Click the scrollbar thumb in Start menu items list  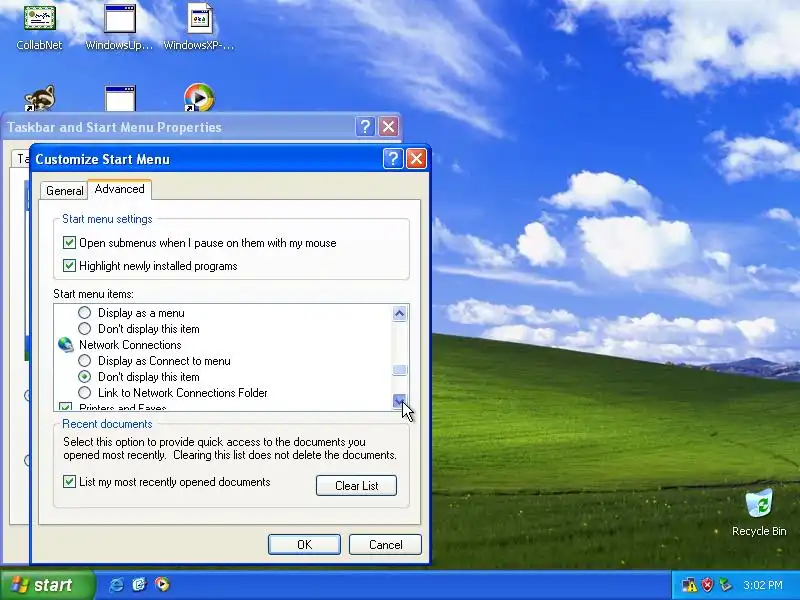(x=399, y=370)
